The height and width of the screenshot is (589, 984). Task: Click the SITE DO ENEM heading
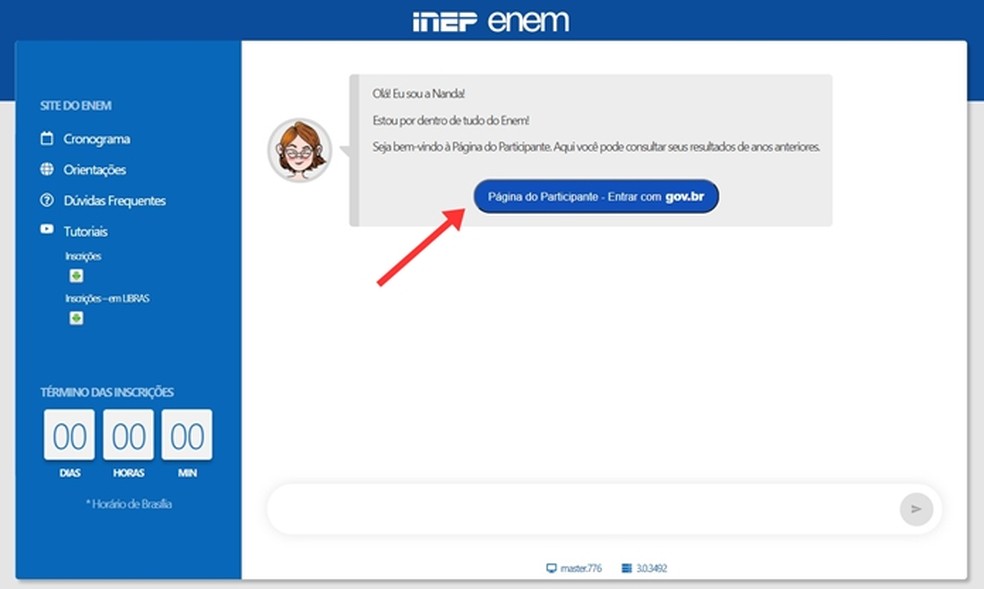(x=76, y=105)
